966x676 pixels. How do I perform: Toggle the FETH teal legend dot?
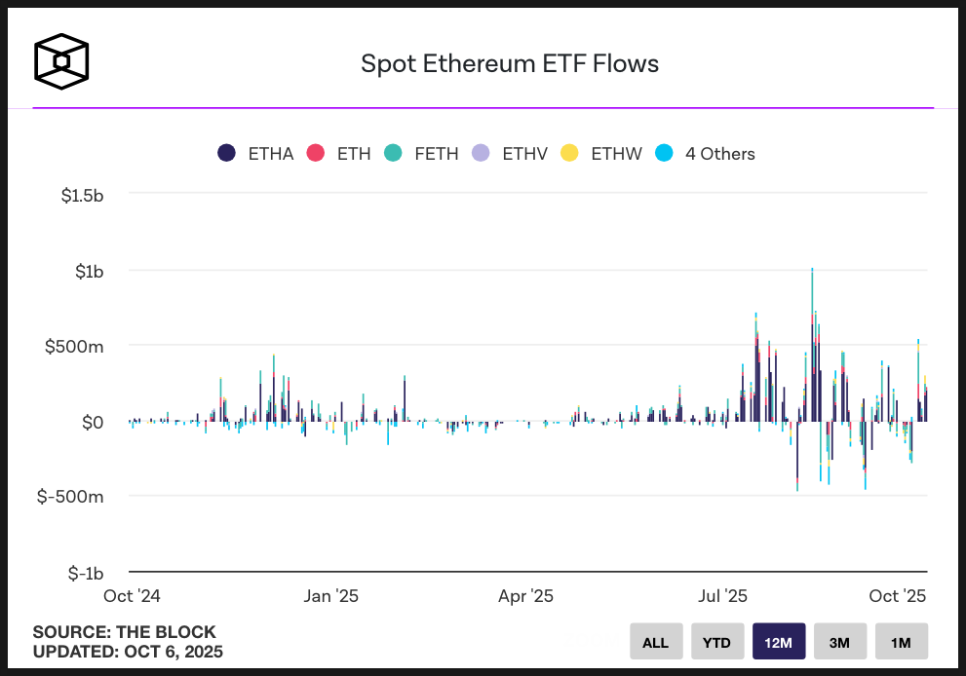[393, 153]
